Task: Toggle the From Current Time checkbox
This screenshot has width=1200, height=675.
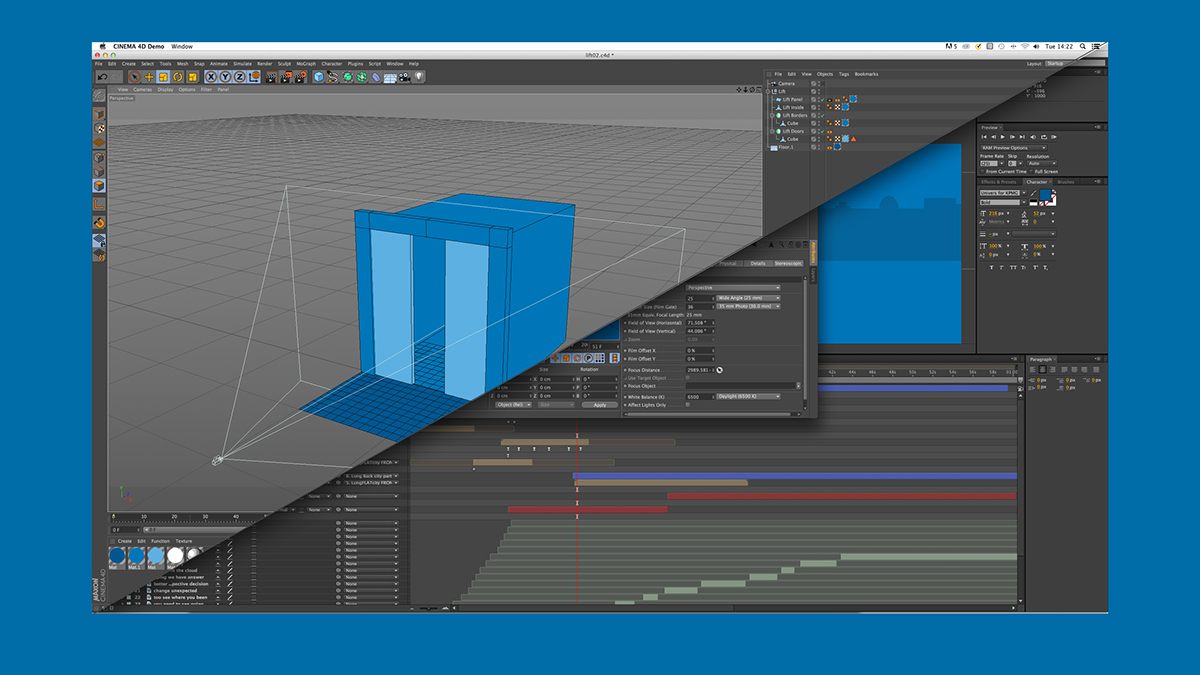Action: 983,171
